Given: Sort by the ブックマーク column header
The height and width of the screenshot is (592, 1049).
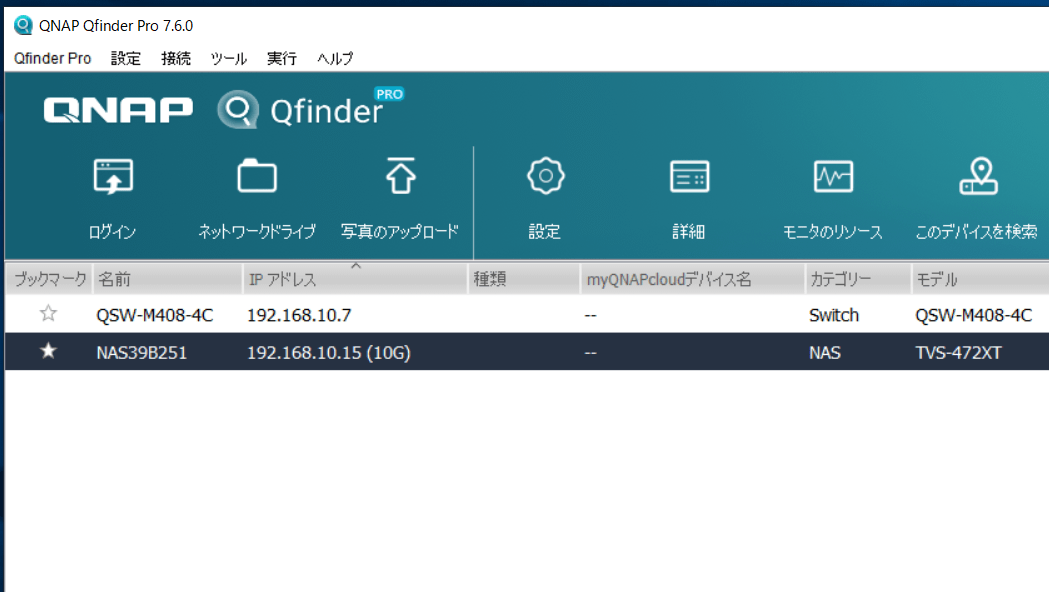Looking at the screenshot, I should (x=50, y=279).
